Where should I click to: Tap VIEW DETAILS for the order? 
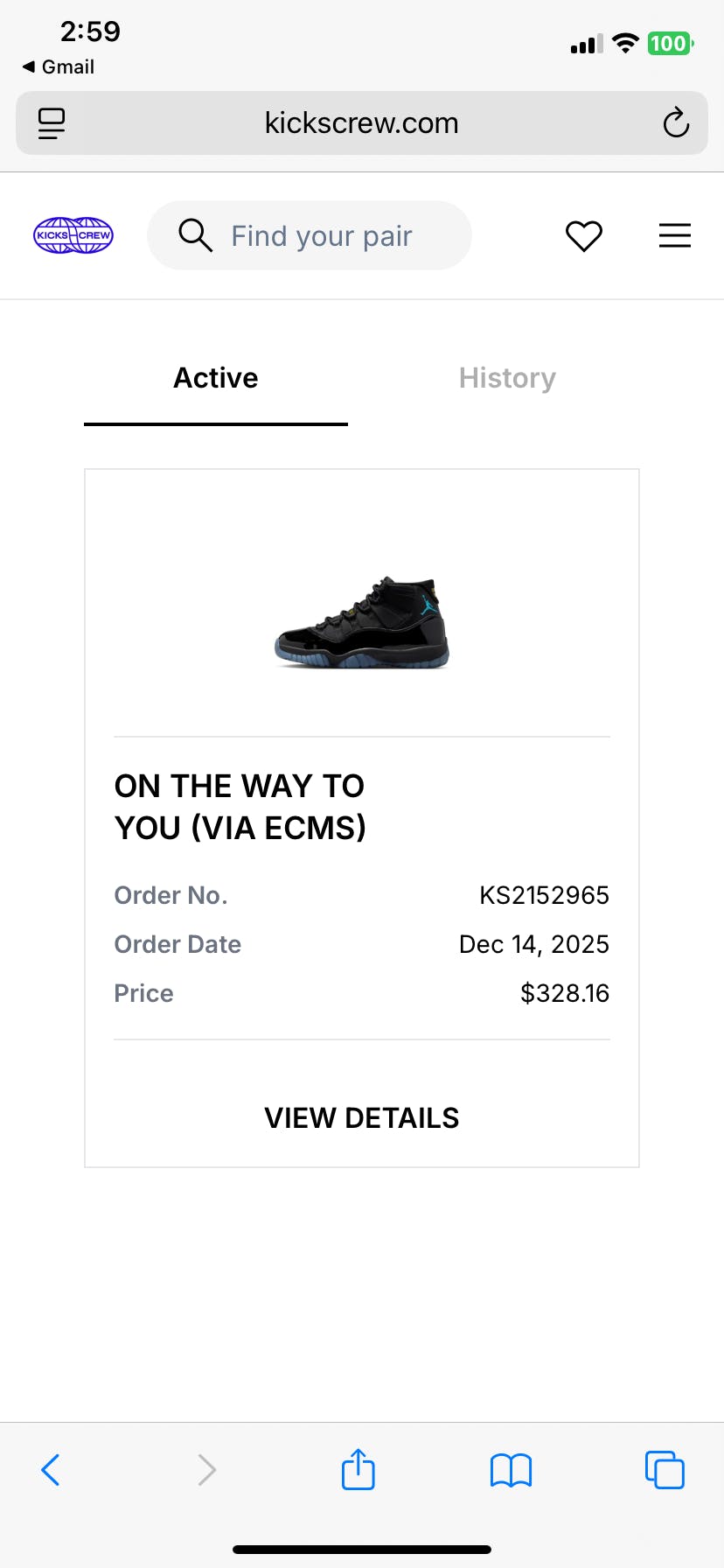click(362, 1118)
